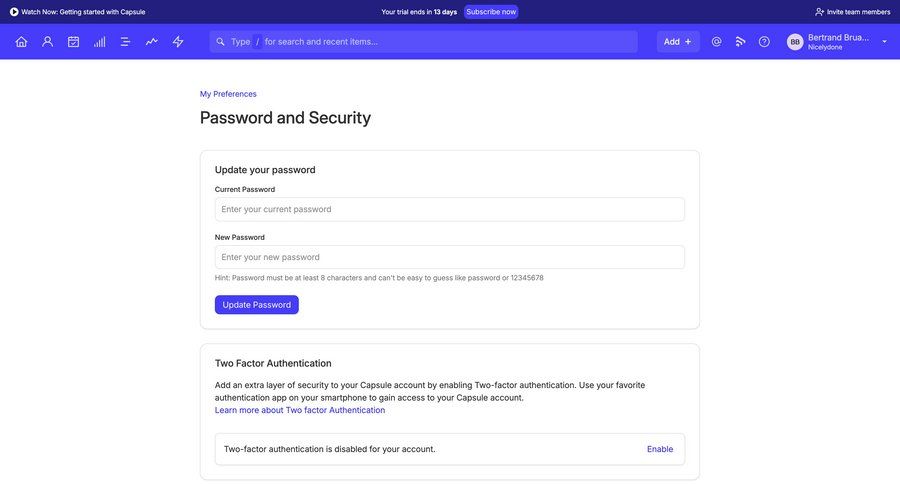Enable two-factor authentication
Image resolution: width=900 pixels, height=484 pixels.
coord(659,449)
